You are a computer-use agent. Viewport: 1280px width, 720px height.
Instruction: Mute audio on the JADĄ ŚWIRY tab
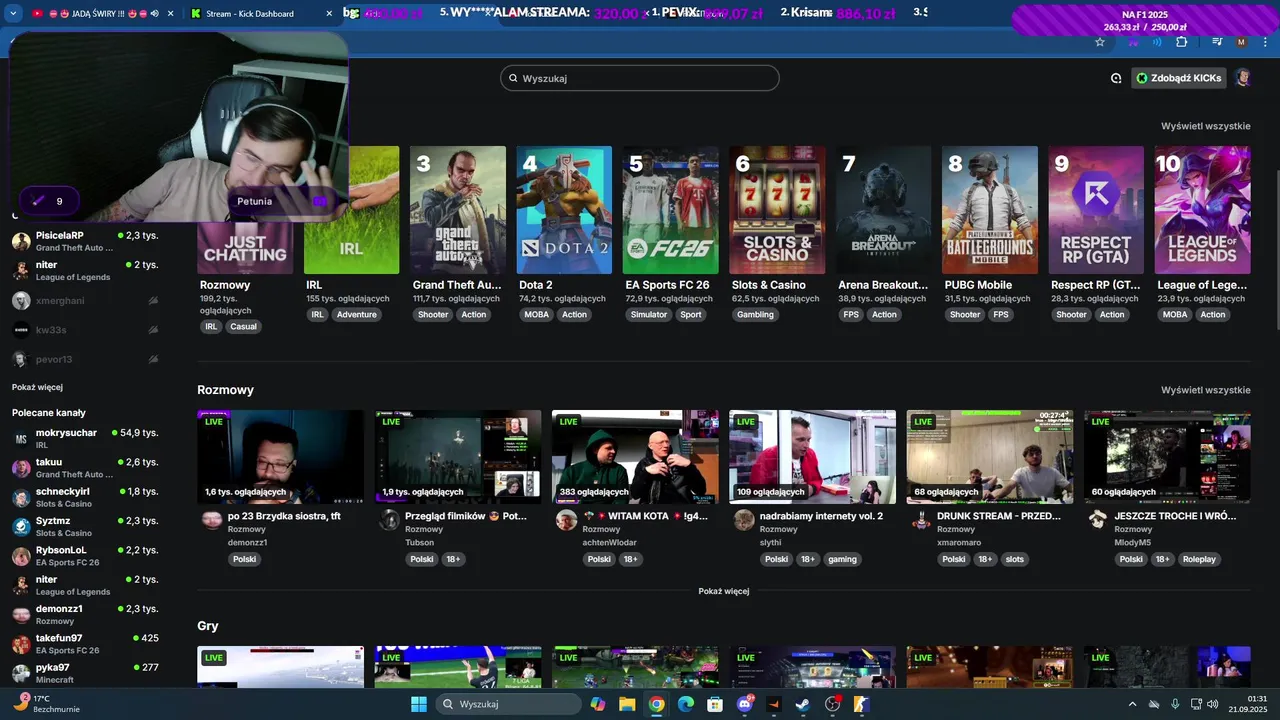[154, 14]
